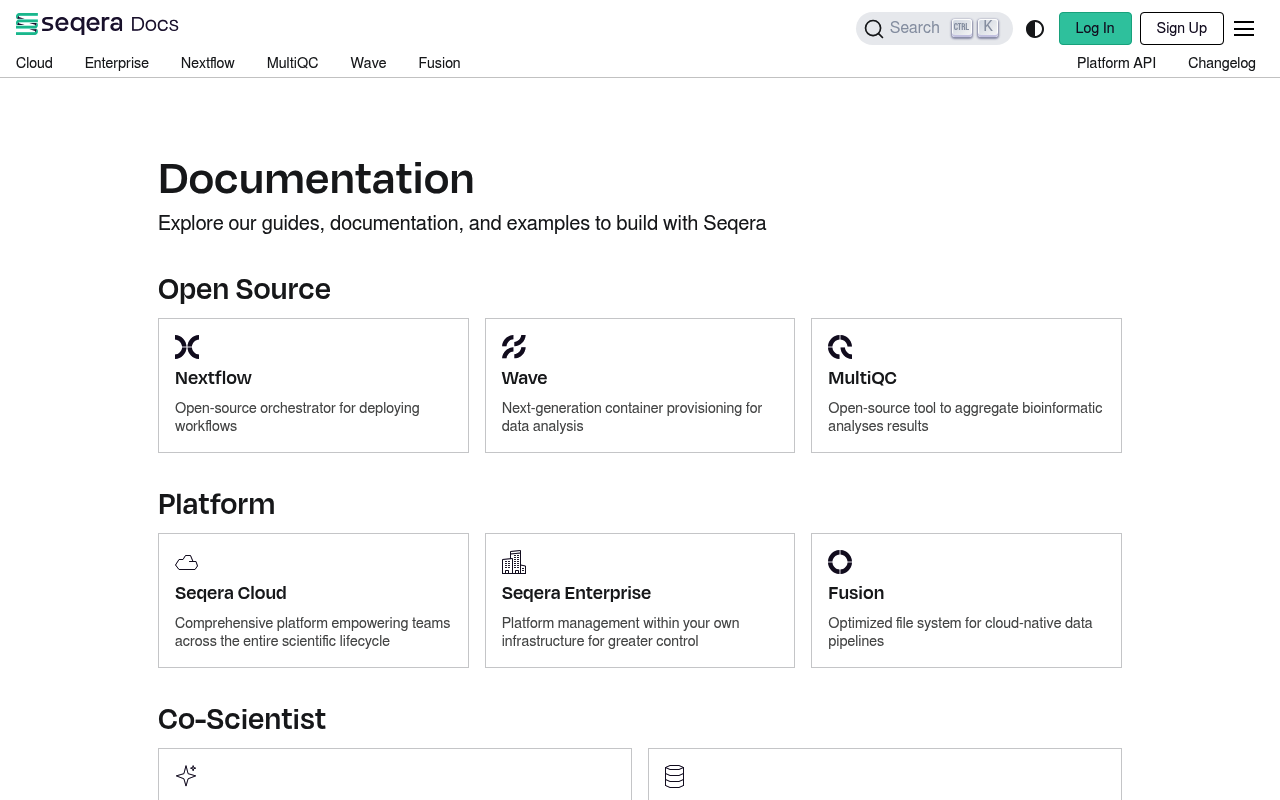This screenshot has height=800, width=1280.
Task: Click the 'Co-Scientist' section heading
Action: 242,719
